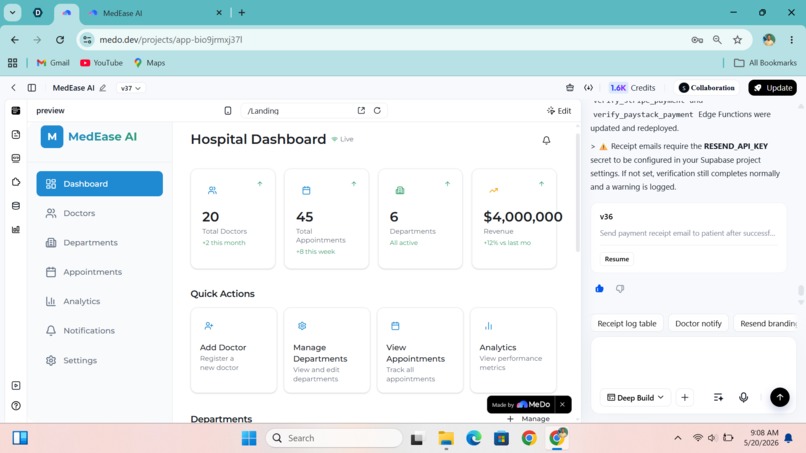Image resolution: width=806 pixels, height=453 pixels.
Task: Open the 1.6K Credits indicator
Action: tap(632, 87)
